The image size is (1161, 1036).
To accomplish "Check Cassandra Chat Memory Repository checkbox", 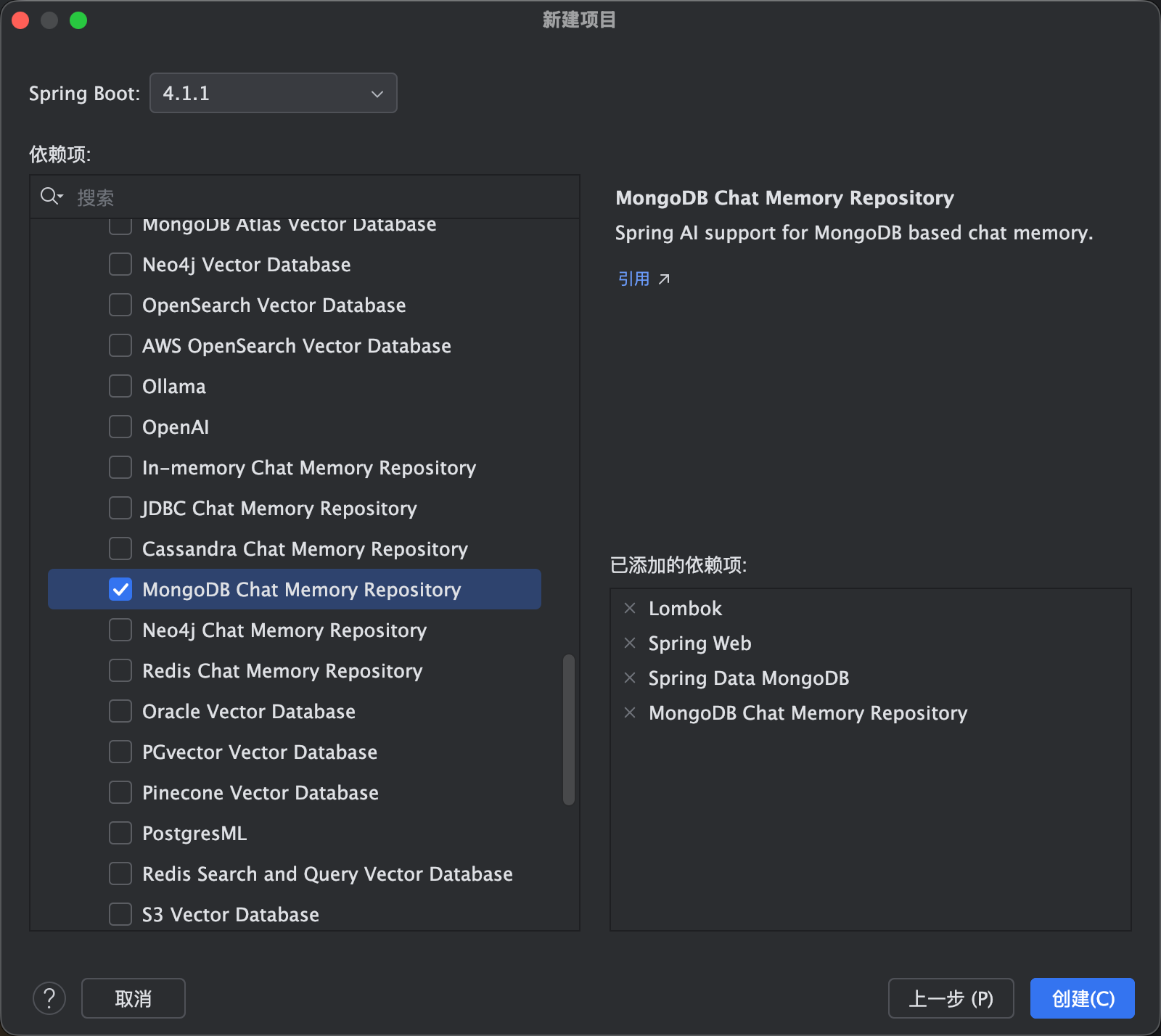I will [120, 548].
